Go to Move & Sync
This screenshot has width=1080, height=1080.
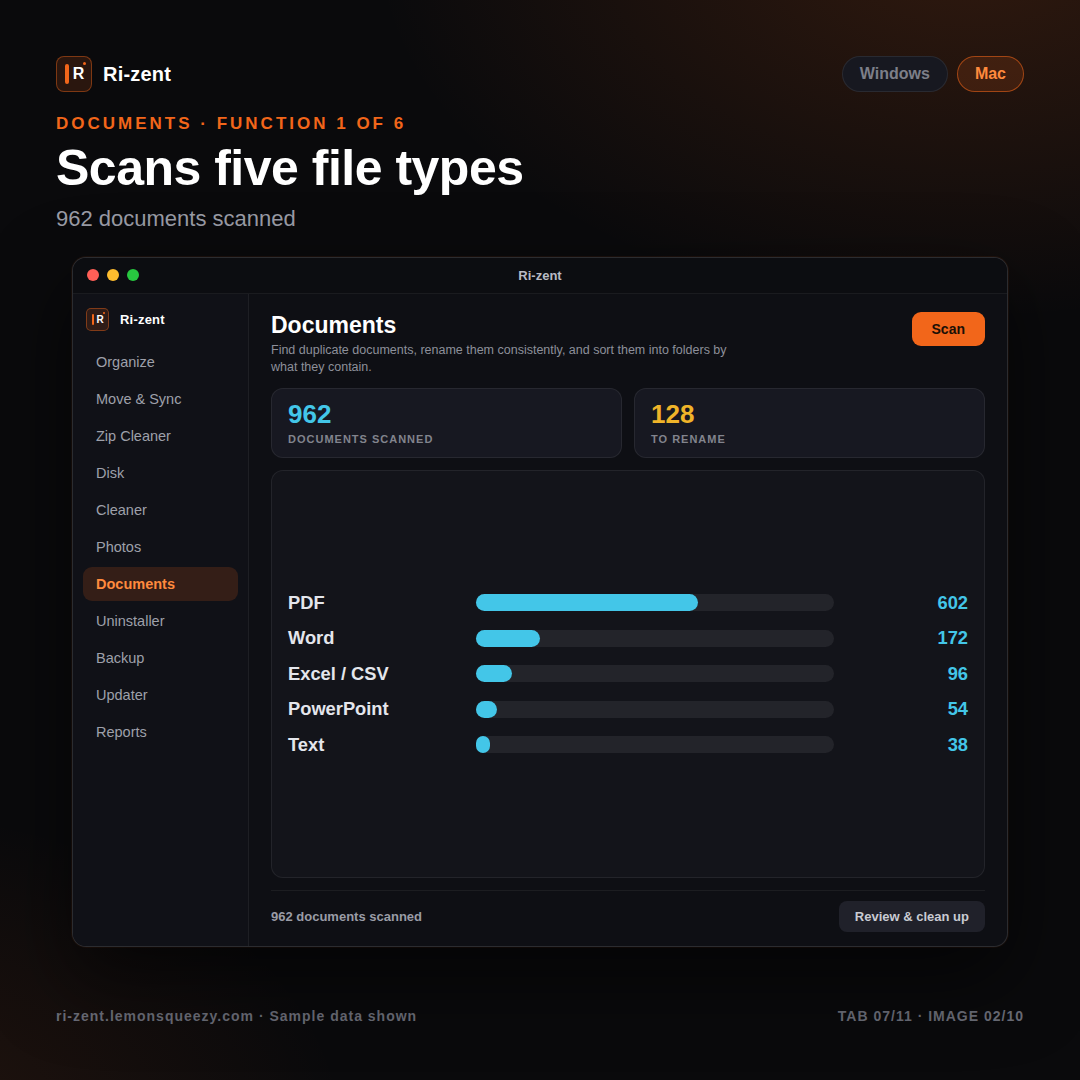point(160,399)
